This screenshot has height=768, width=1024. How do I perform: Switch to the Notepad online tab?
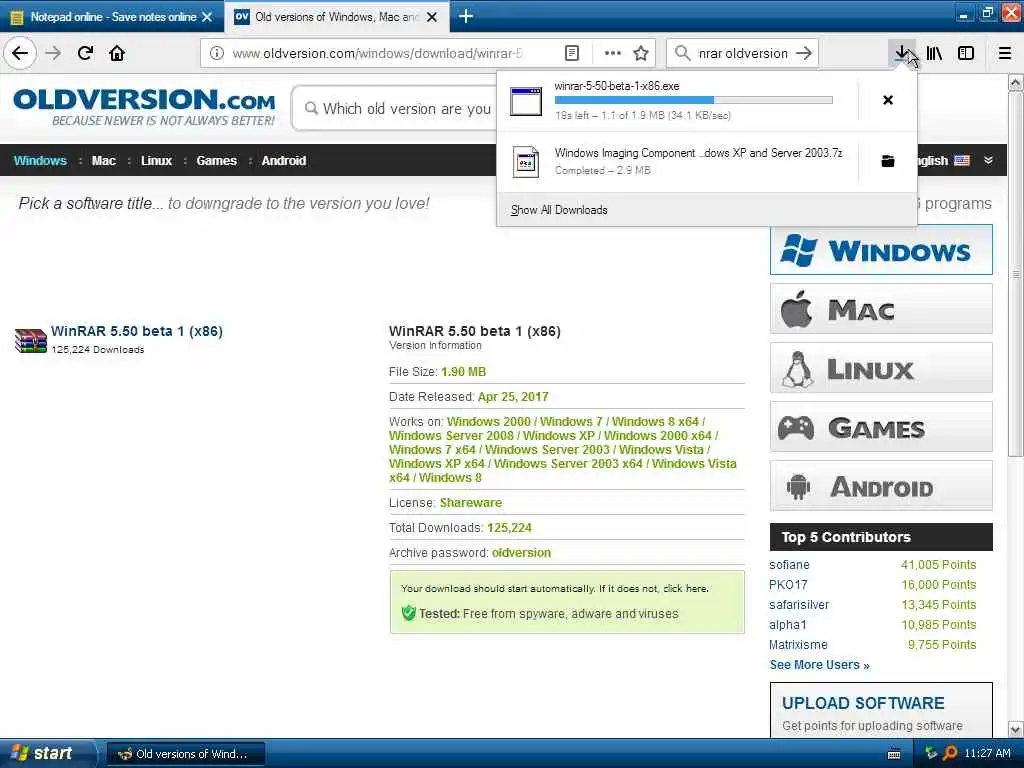pos(112,17)
